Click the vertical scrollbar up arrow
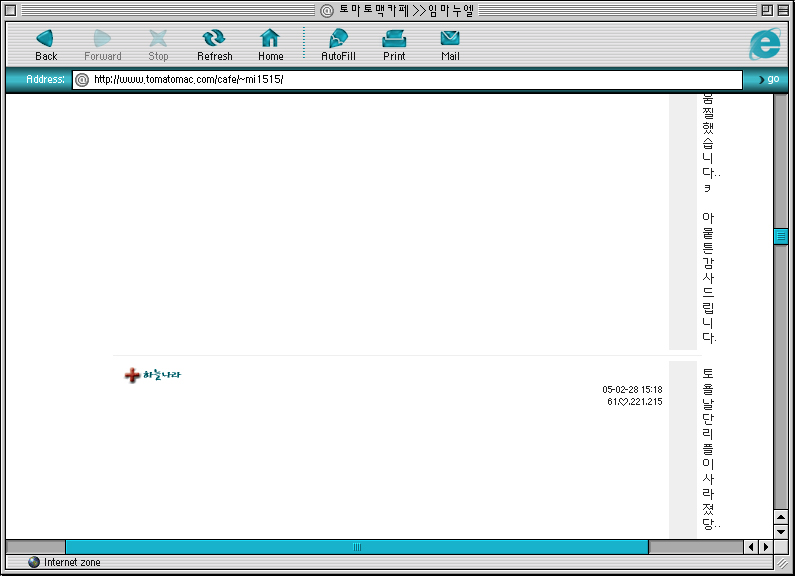 point(781,517)
